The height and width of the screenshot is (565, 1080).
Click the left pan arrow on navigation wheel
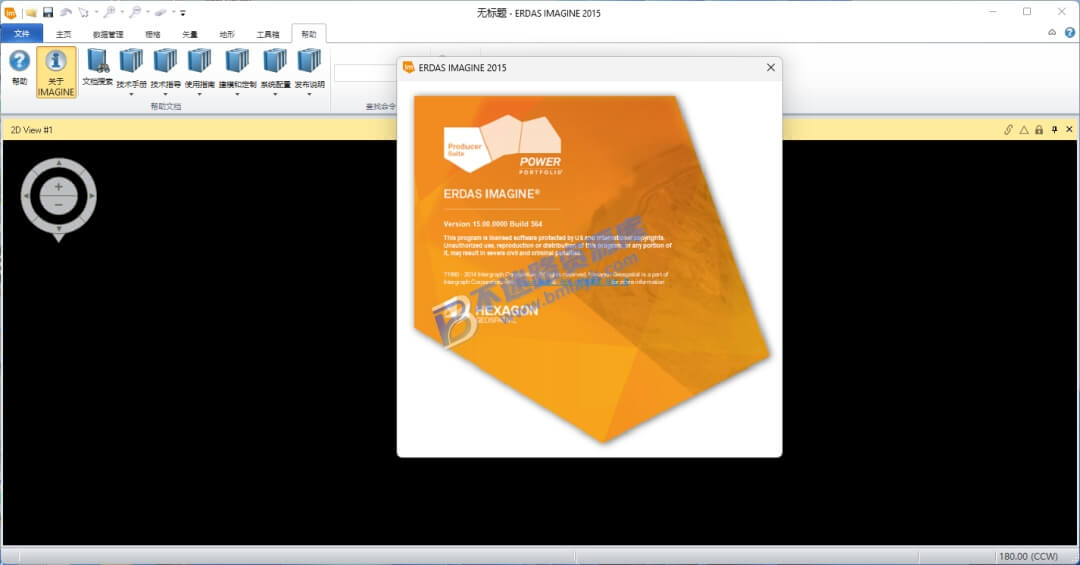click(x=26, y=196)
